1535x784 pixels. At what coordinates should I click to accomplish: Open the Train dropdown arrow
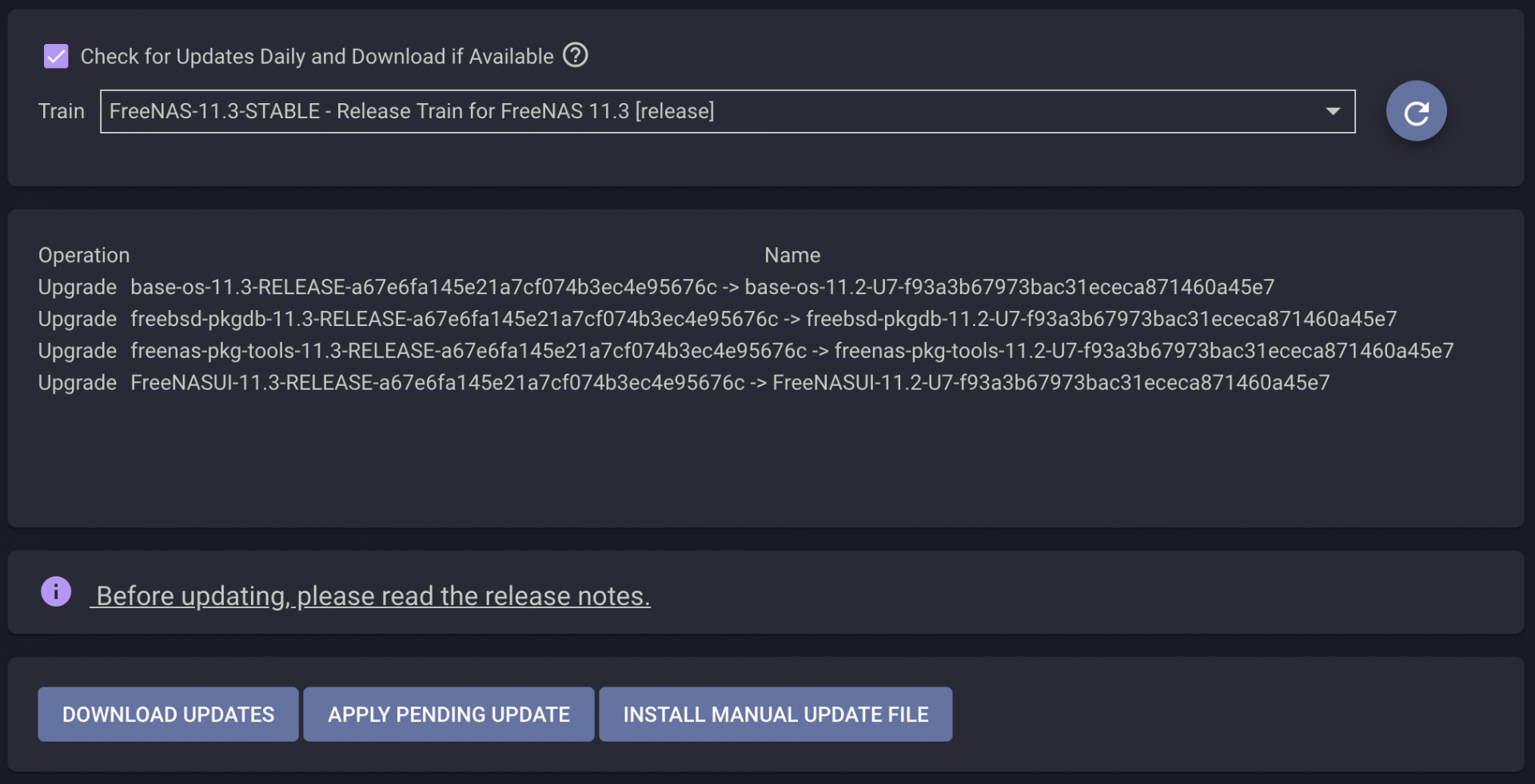tap(1332, 111)
